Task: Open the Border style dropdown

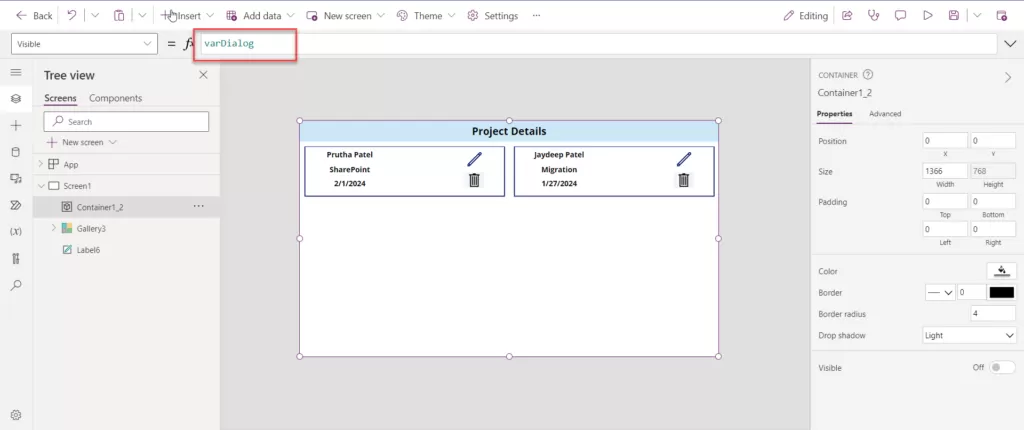Action: point(940,293)
